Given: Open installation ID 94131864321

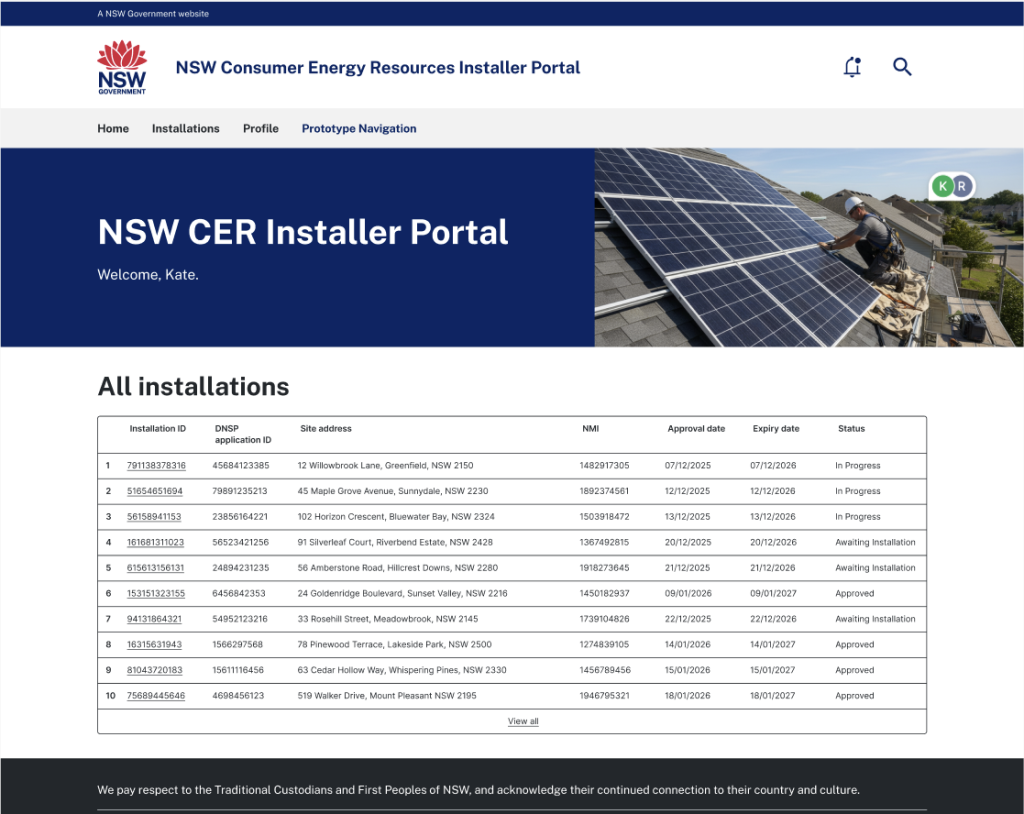Looking at the screenshot, I should pos(154,619).
